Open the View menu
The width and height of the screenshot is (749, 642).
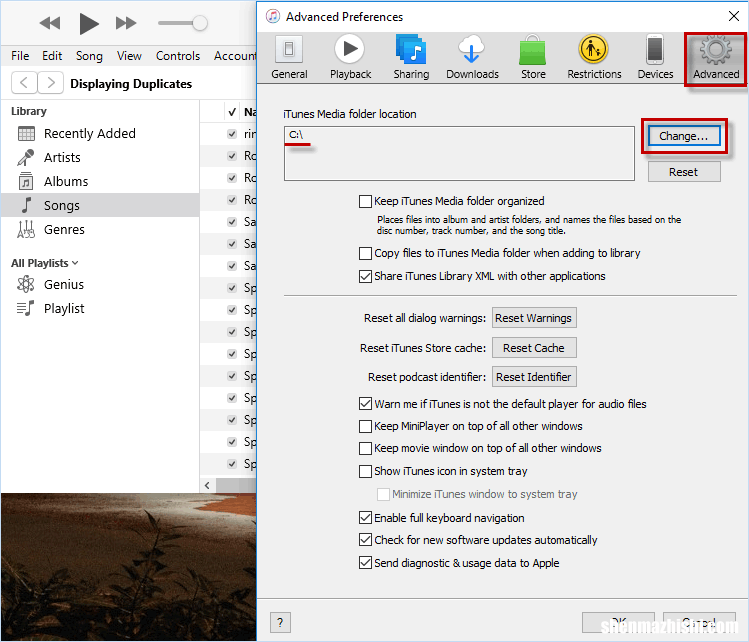[129, 56]
